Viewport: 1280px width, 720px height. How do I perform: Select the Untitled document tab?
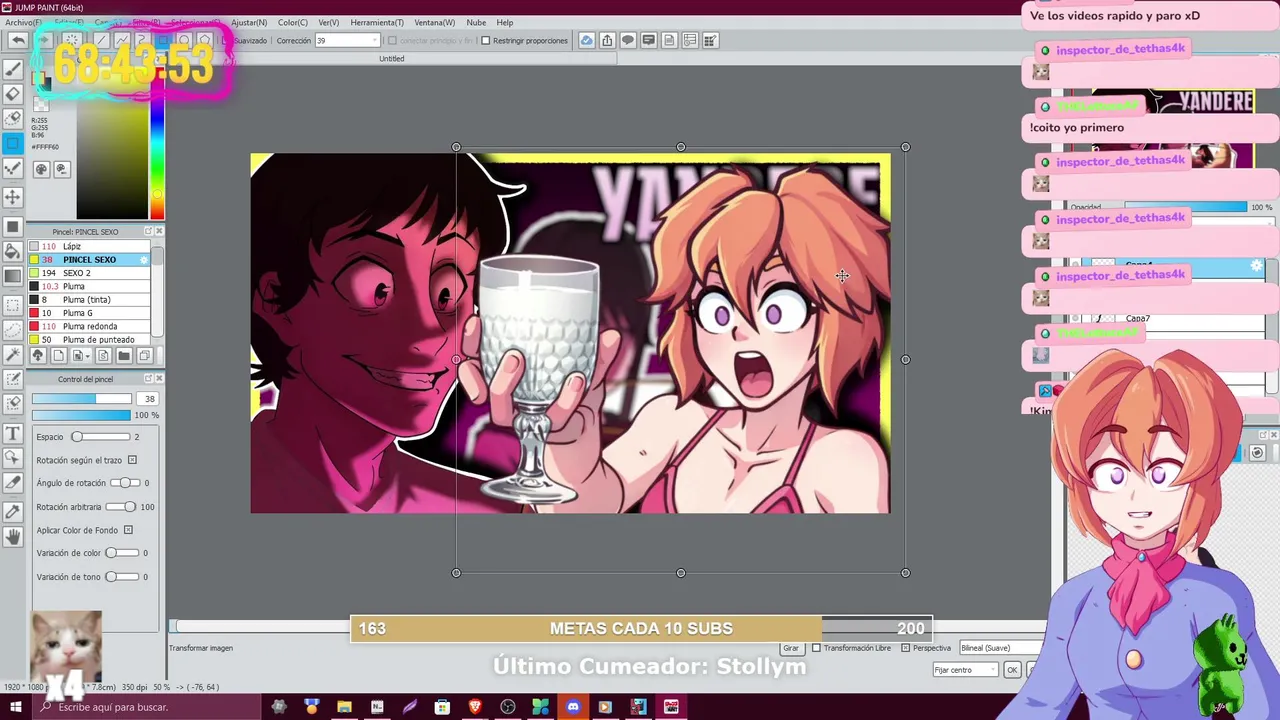click(392, 59)
